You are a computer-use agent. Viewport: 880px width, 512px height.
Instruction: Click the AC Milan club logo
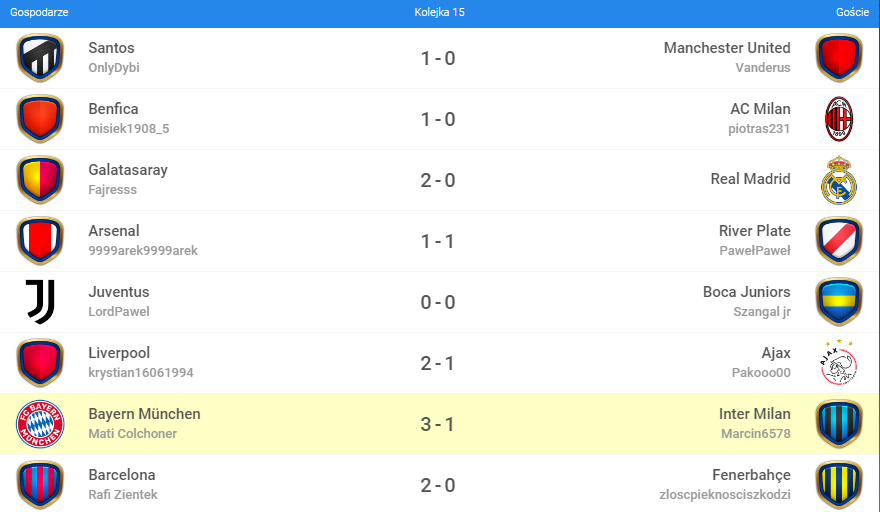tap(839, 119)
